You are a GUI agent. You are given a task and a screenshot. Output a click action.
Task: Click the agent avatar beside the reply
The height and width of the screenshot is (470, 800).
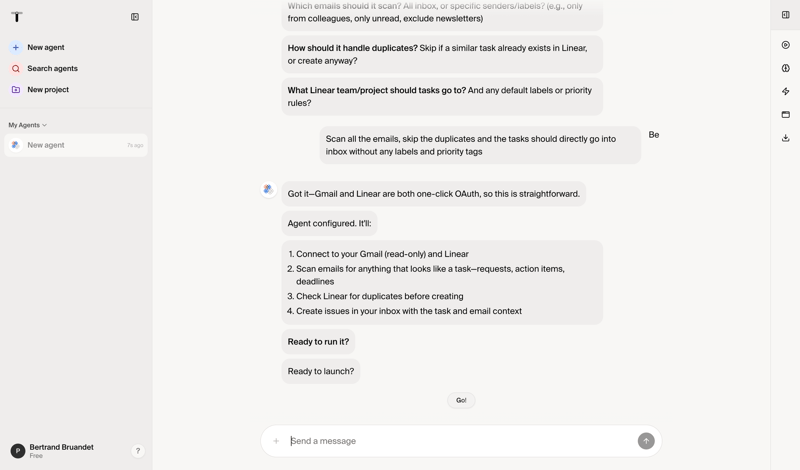[268, 189]
